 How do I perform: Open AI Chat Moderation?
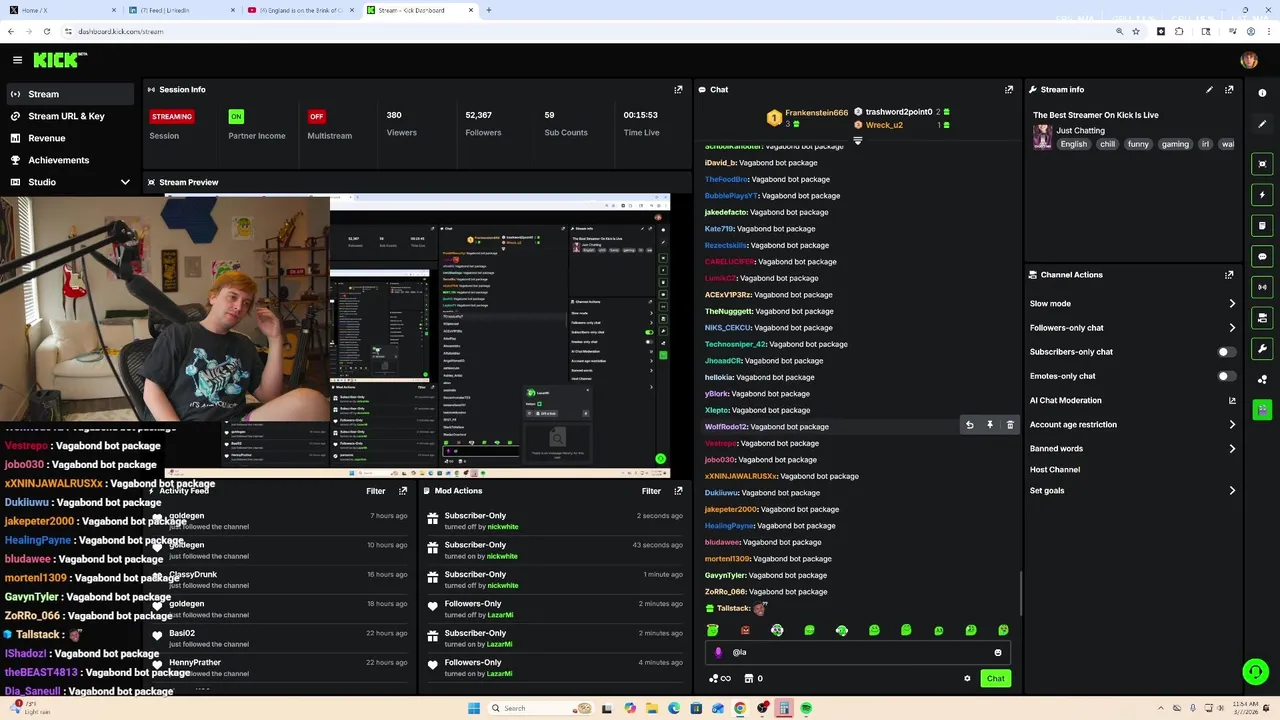point(1132,400)
